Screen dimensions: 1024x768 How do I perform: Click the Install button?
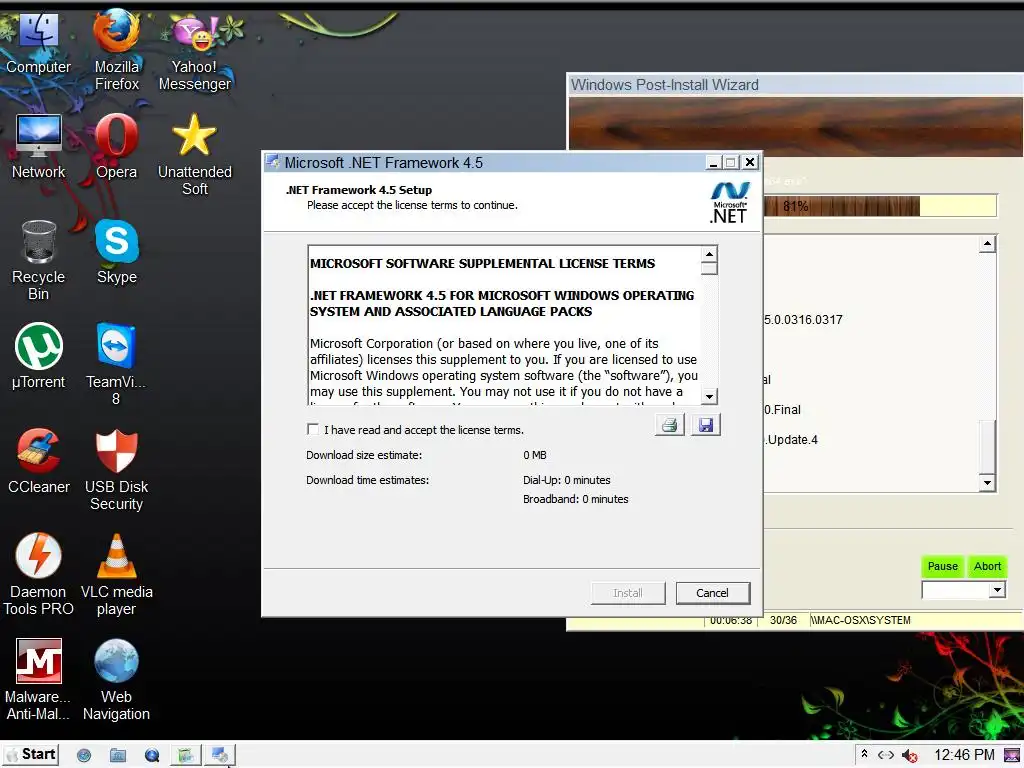[x=628, y=593]
